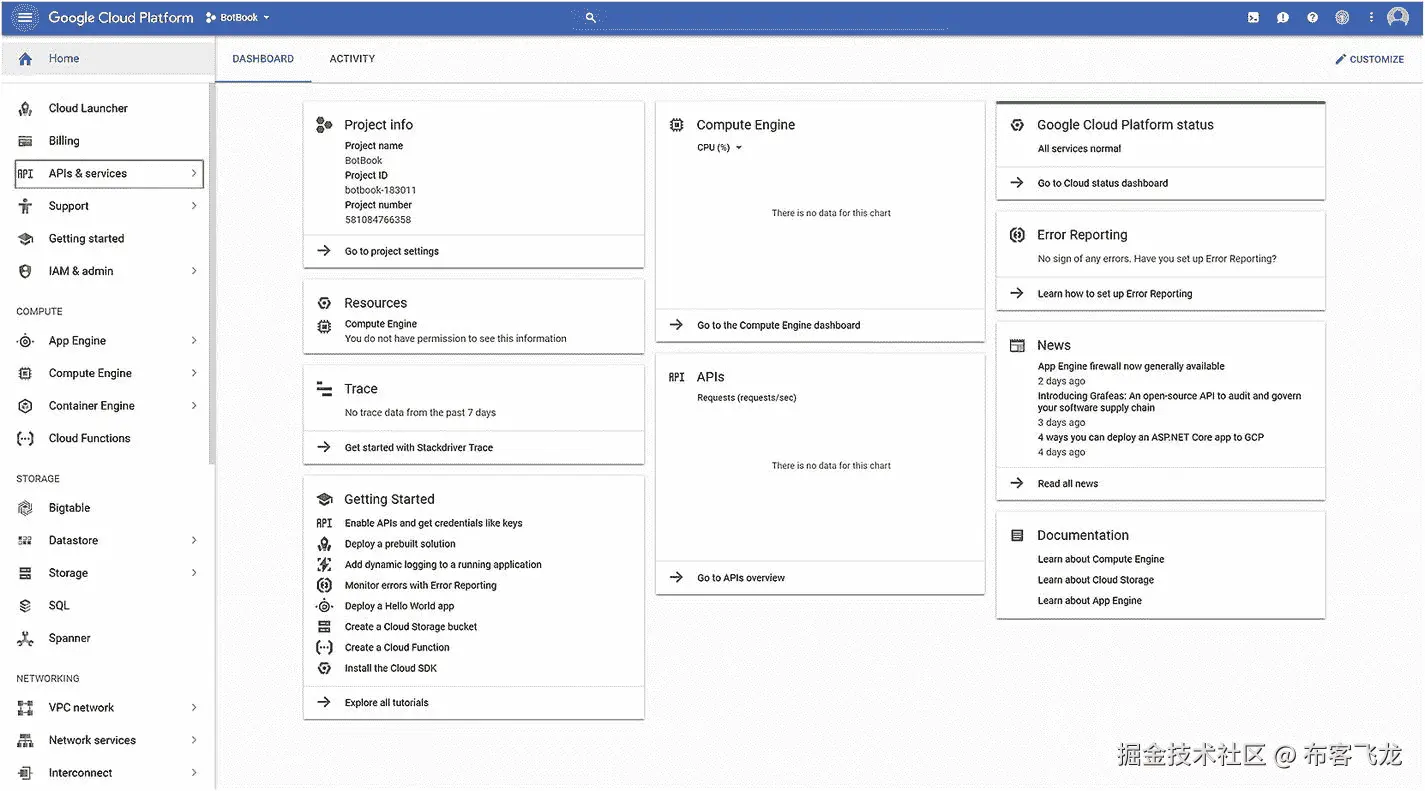
Task: Click the CUSTOMIZE button
Action: [1369, 59]
